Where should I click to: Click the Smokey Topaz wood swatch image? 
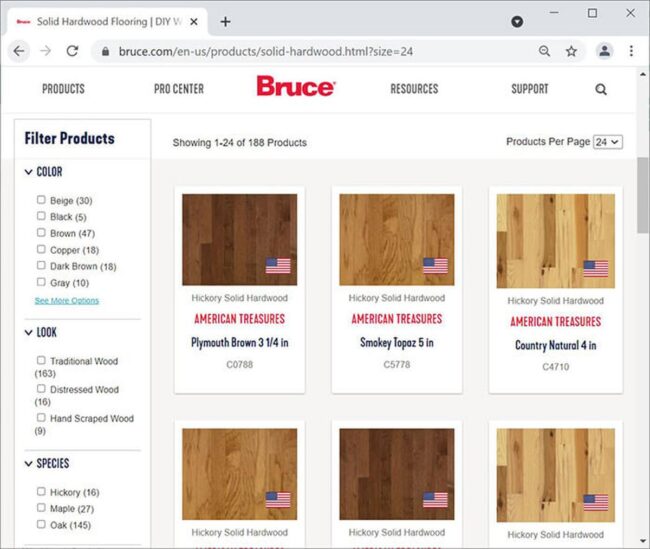(397, 240)
